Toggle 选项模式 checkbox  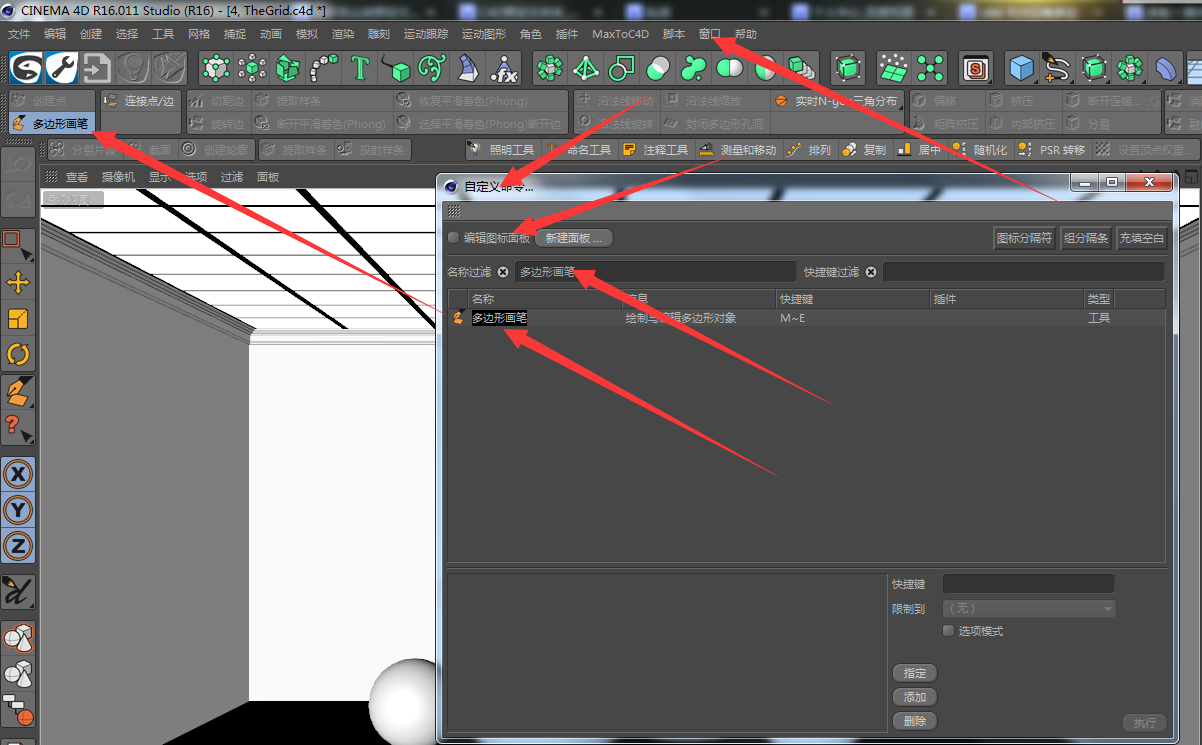coord(949,631)
